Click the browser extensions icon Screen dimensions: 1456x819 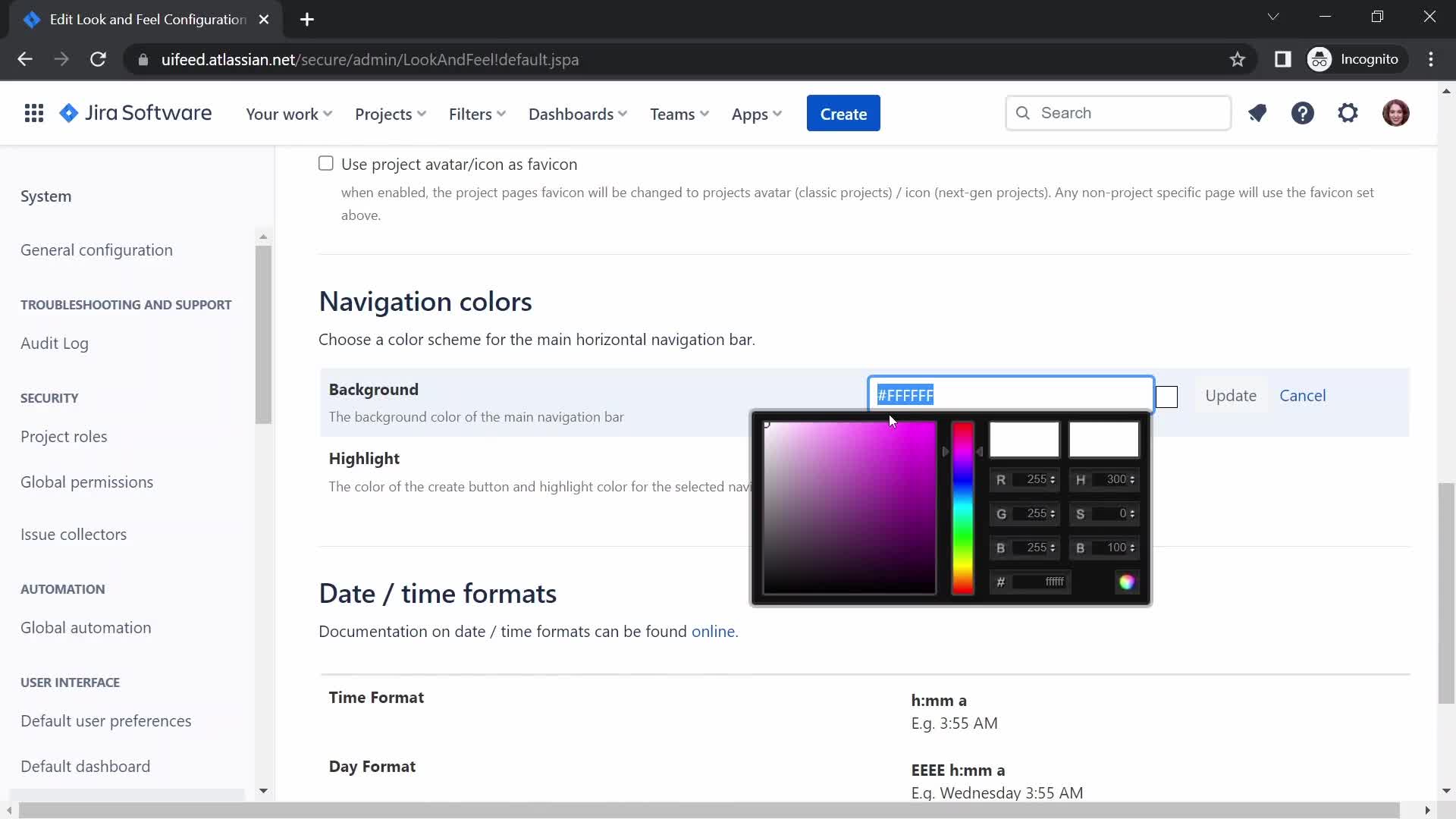(x=1283, y=59)
